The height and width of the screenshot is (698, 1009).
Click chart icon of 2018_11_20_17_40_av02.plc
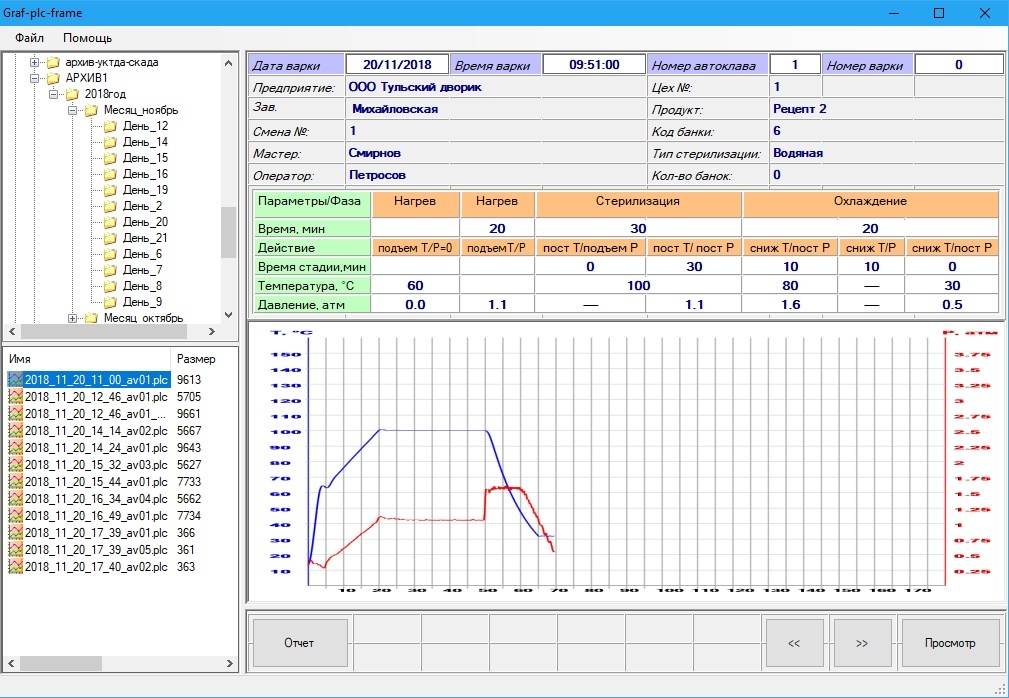[15, 567]
